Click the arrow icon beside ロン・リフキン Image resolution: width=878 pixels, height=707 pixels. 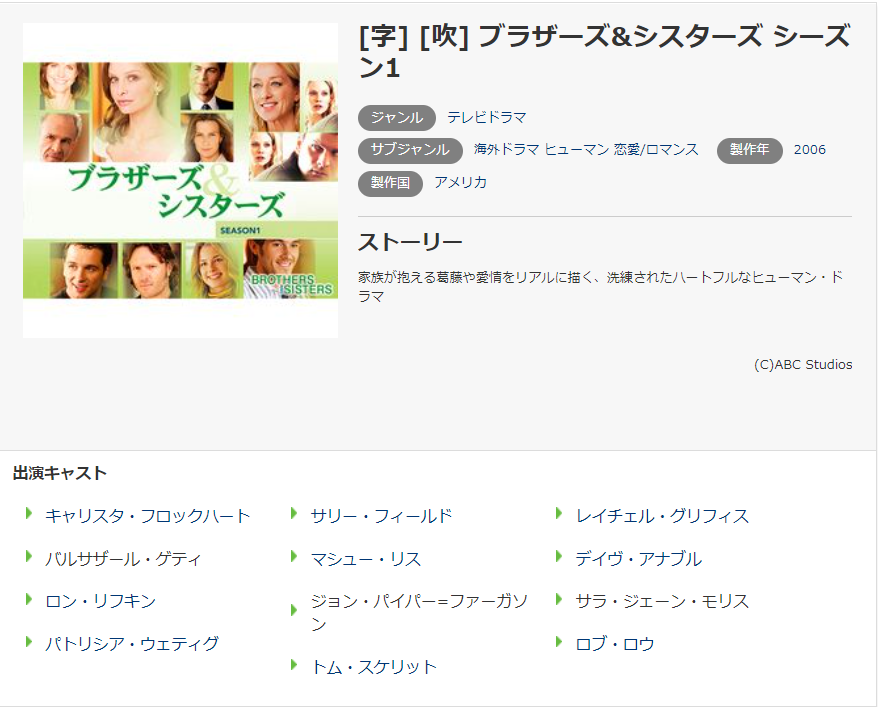pos(29,599)
